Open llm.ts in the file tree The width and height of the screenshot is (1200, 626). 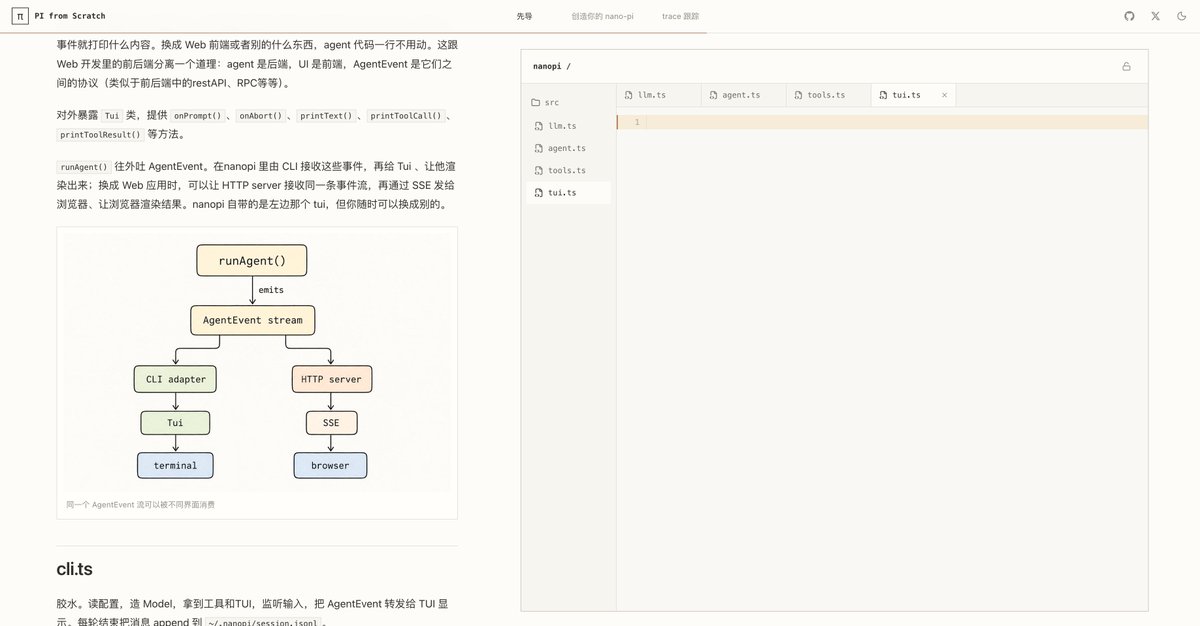pos(568,126)
